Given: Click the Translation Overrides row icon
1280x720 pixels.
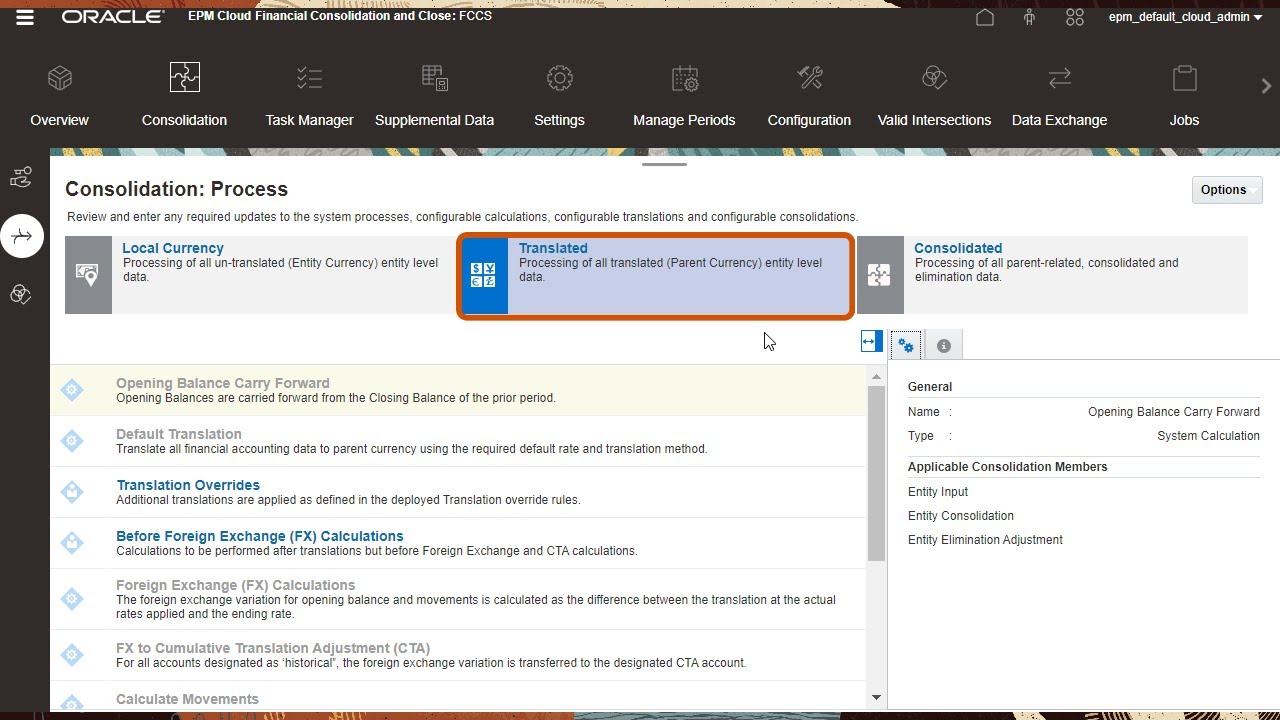Looking at the screenshot, I should pyautogui.click(x=72, y=492).
